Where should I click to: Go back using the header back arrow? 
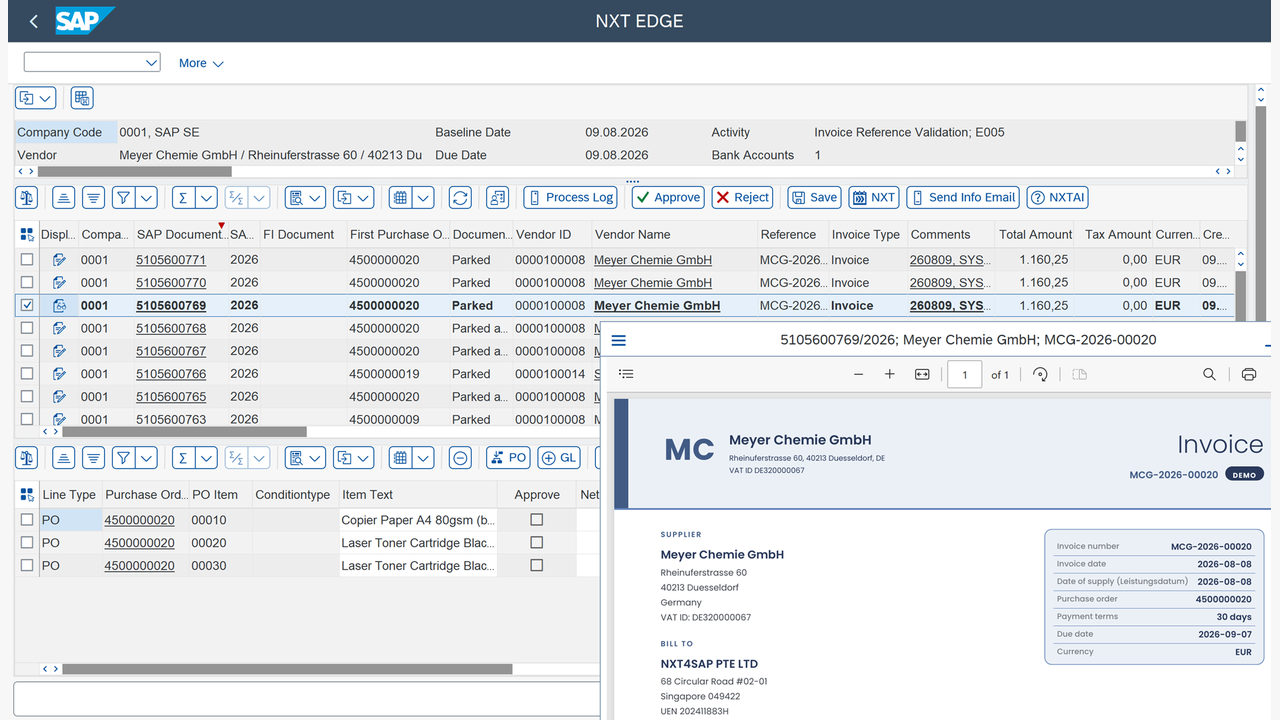(x=34, y=21)
